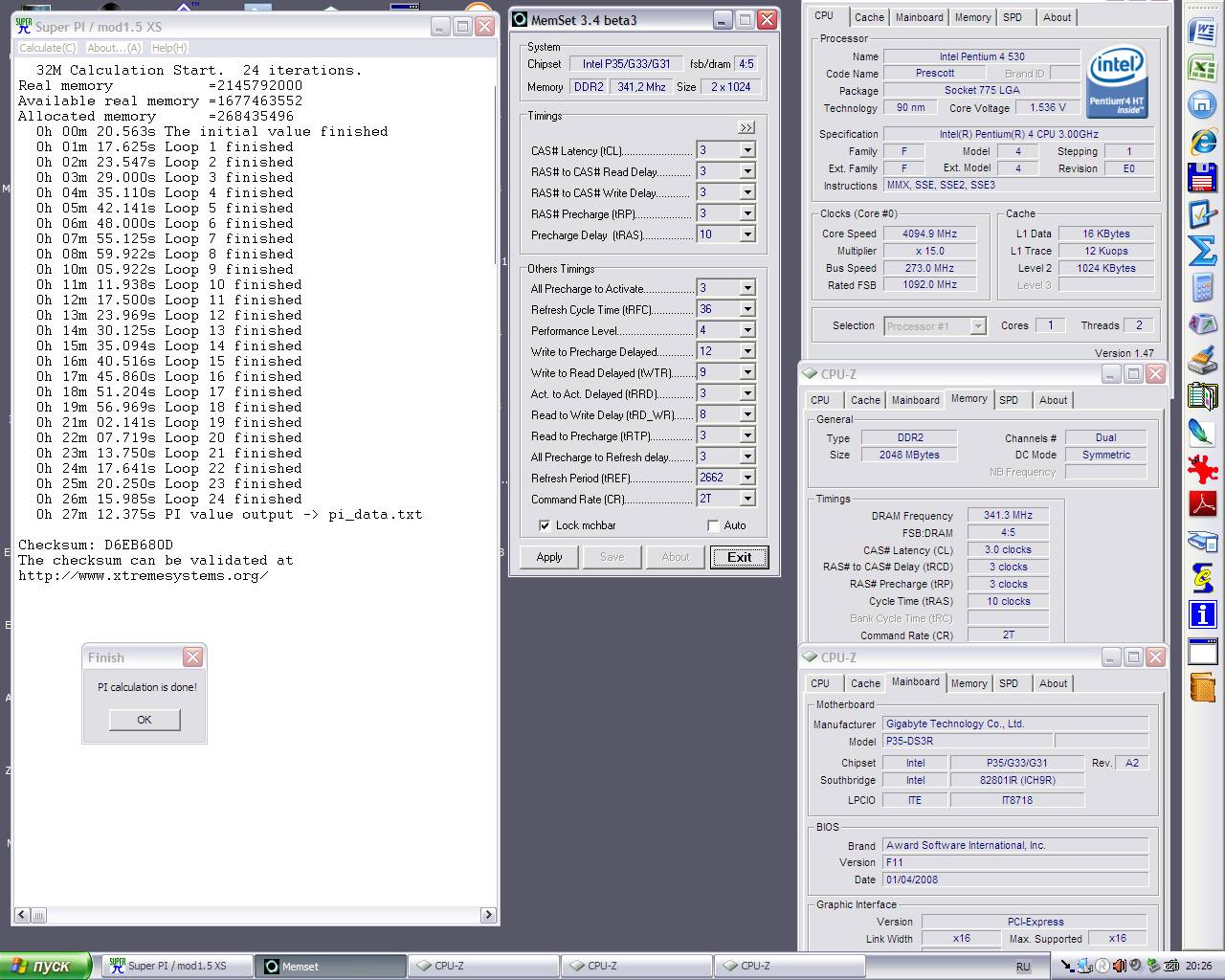This screenshot has width=1225, height=980.
Task: Open the Command Rate (CR) dropdown in MemSet
Action: 747,499
